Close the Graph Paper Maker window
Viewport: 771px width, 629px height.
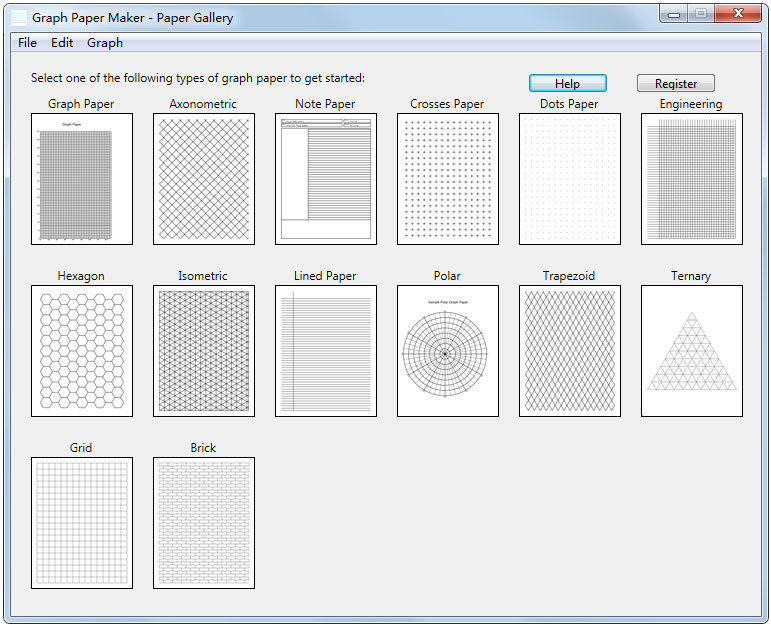tap(738, 14)
